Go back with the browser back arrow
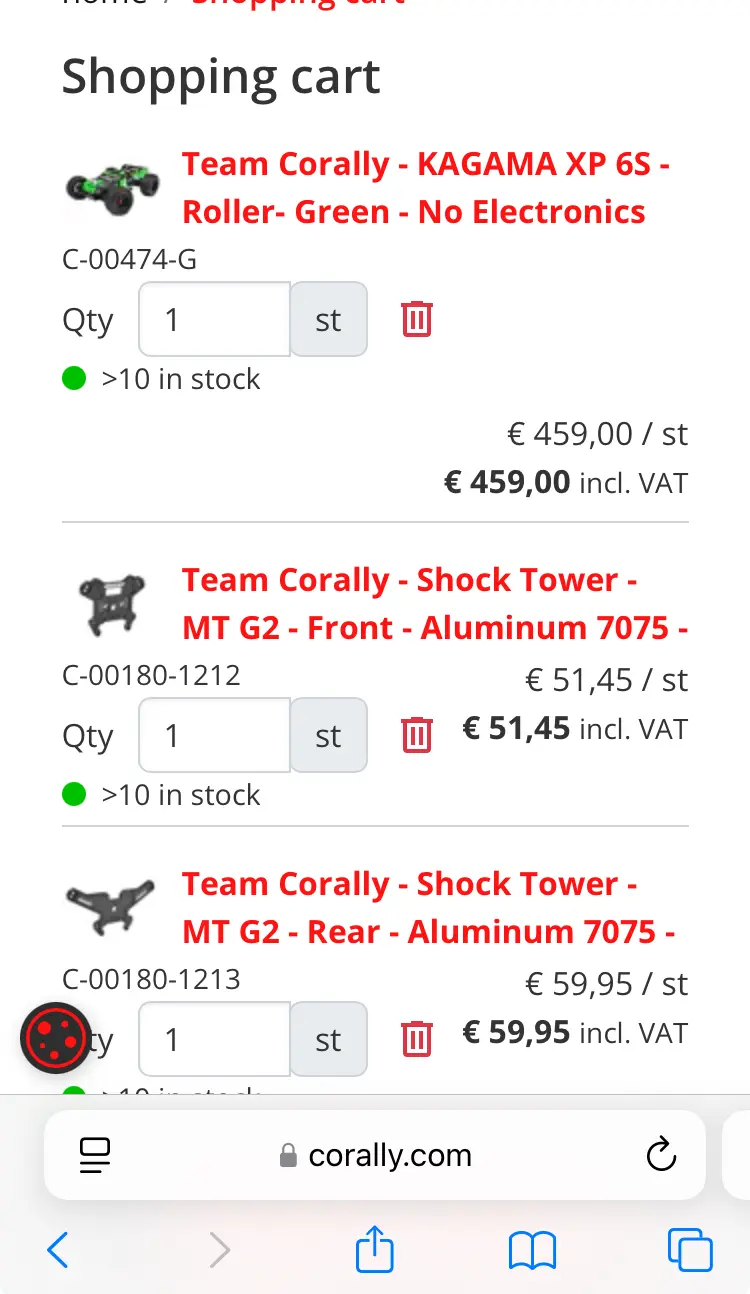This screenshot has height=1294, width=750. click(x=58, y=1250)
